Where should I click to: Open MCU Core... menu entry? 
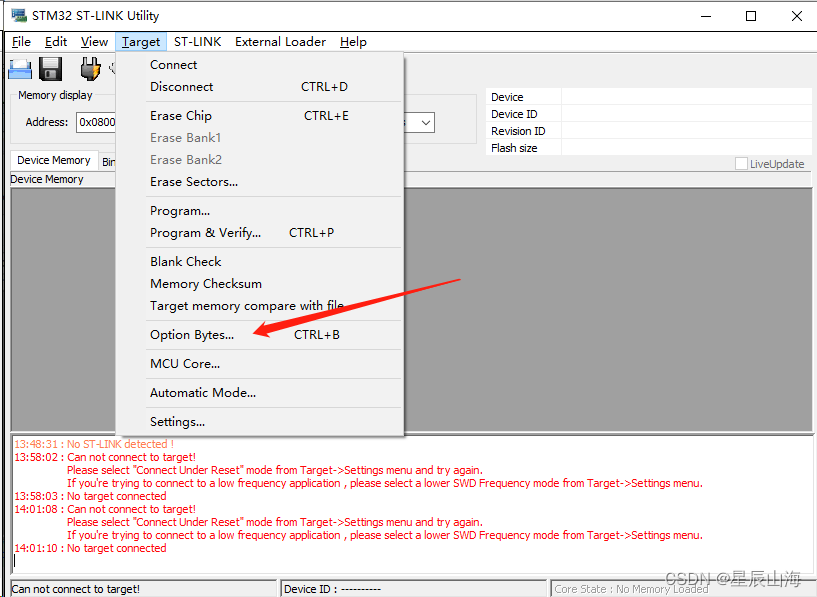coord(259,364)
